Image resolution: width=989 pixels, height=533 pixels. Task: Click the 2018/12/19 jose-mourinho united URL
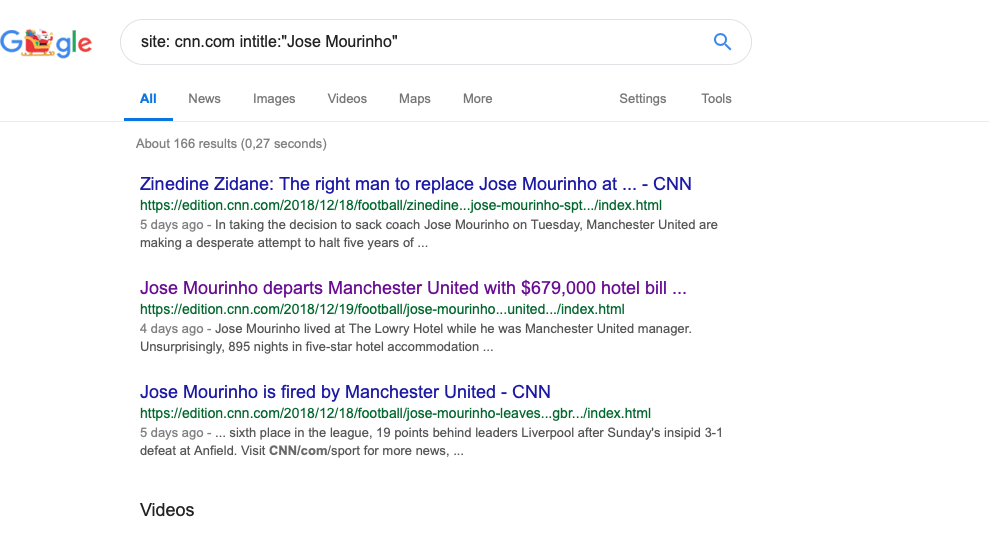pos(382,309)
